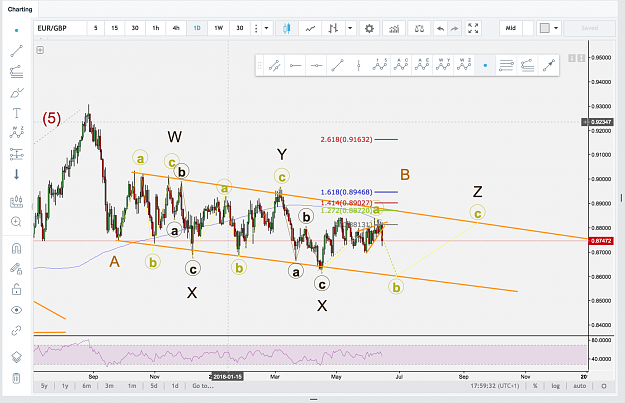
Task: Select bar chart style
Action: pyautogui.click(x=333, y=28)
